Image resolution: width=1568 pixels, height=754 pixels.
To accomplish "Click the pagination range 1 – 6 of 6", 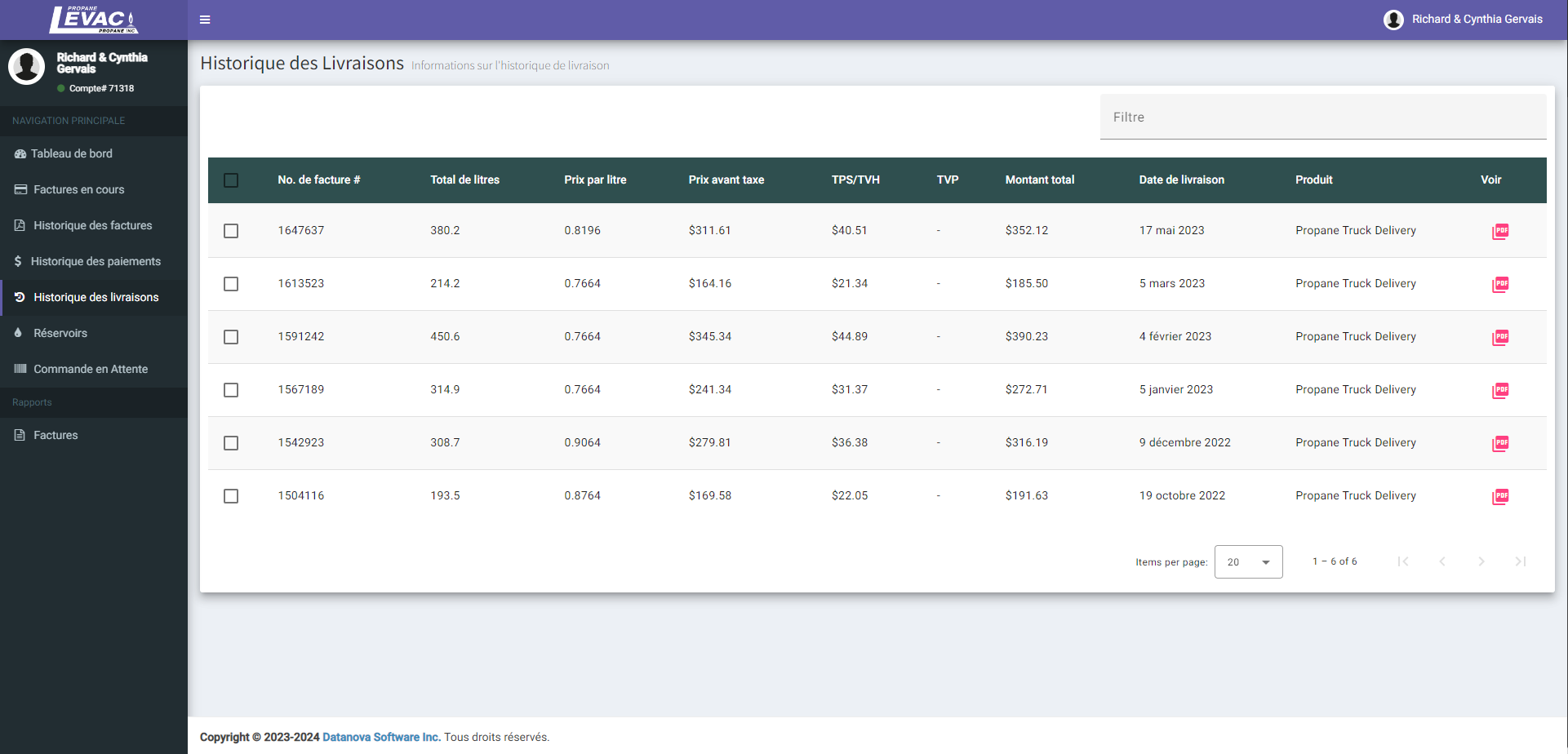I will pos(1335,561).
